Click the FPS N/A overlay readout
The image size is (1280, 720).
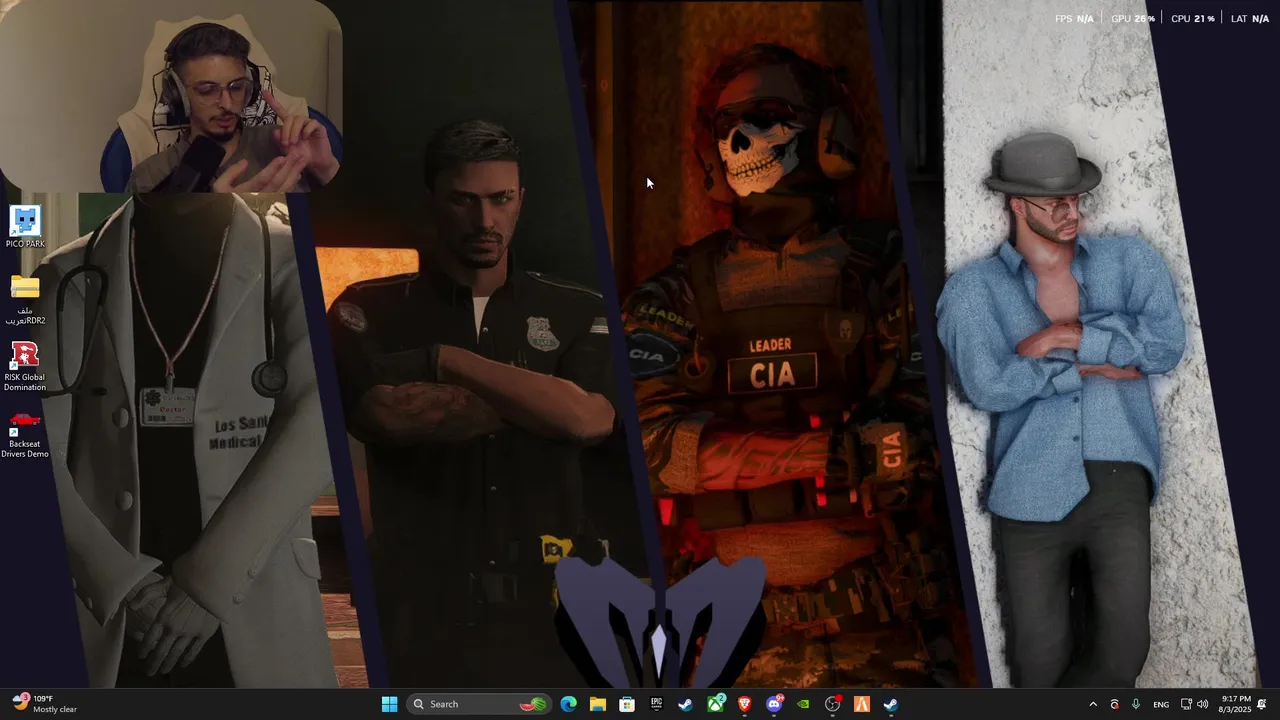(x=1075, y=19)
